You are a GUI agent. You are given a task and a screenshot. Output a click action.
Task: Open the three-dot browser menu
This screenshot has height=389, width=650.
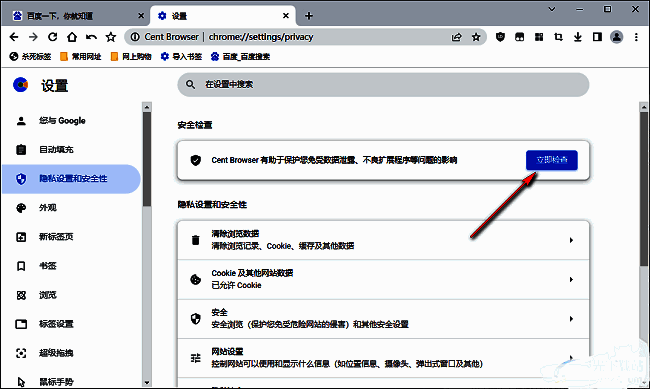636,37
